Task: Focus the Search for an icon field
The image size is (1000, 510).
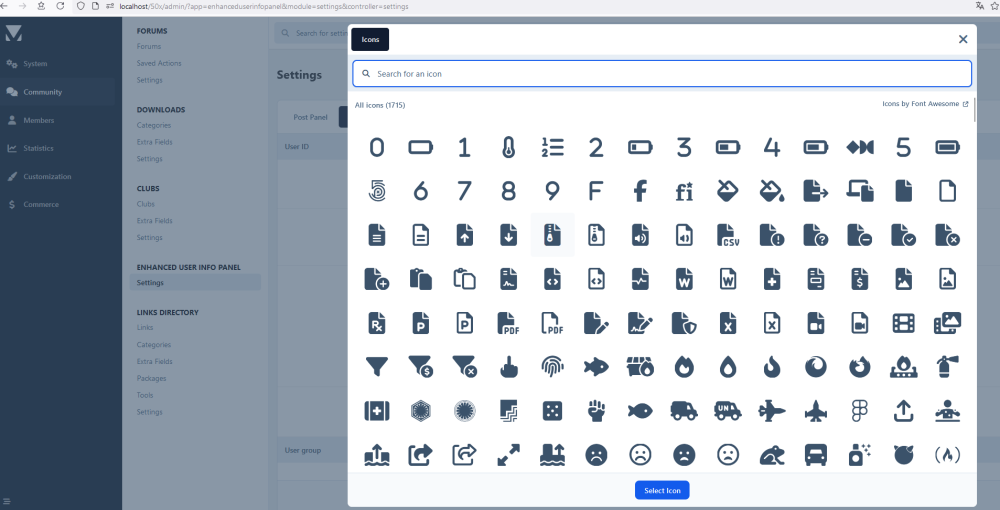Action: 662,74
